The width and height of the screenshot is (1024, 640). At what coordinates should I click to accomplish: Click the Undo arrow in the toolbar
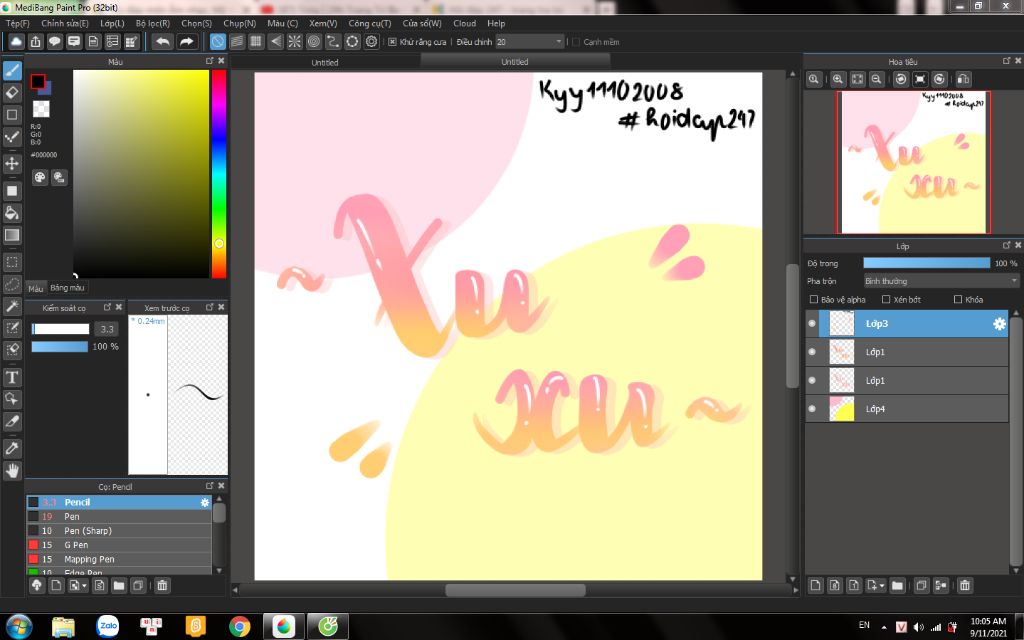(163, 42)
